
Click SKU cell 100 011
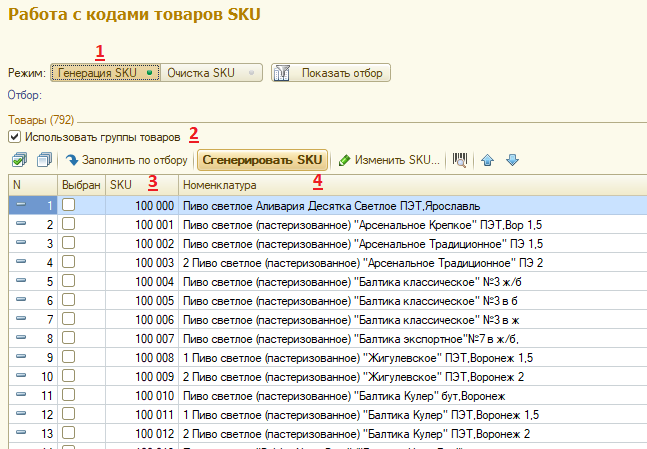click(x=142, y=414)
